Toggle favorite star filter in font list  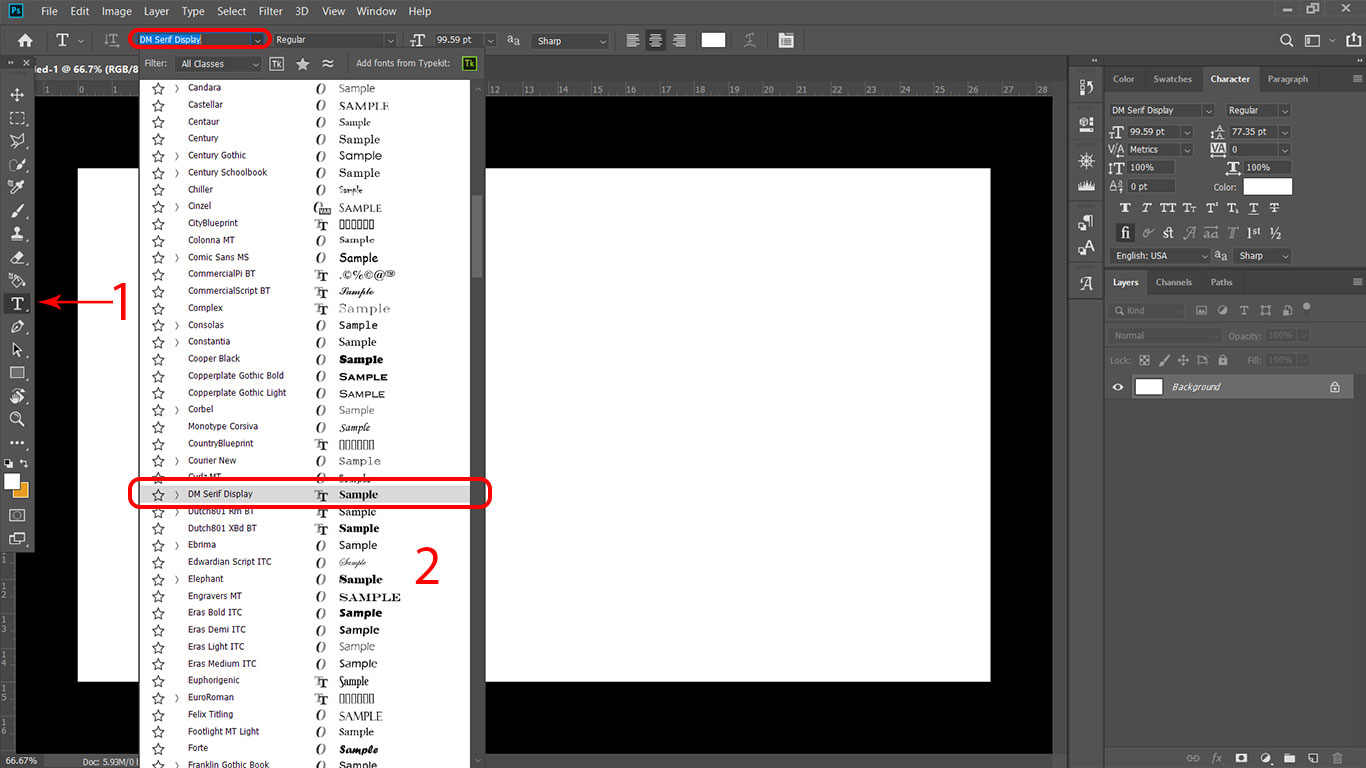pyautogui.click(x=302, y=64)
